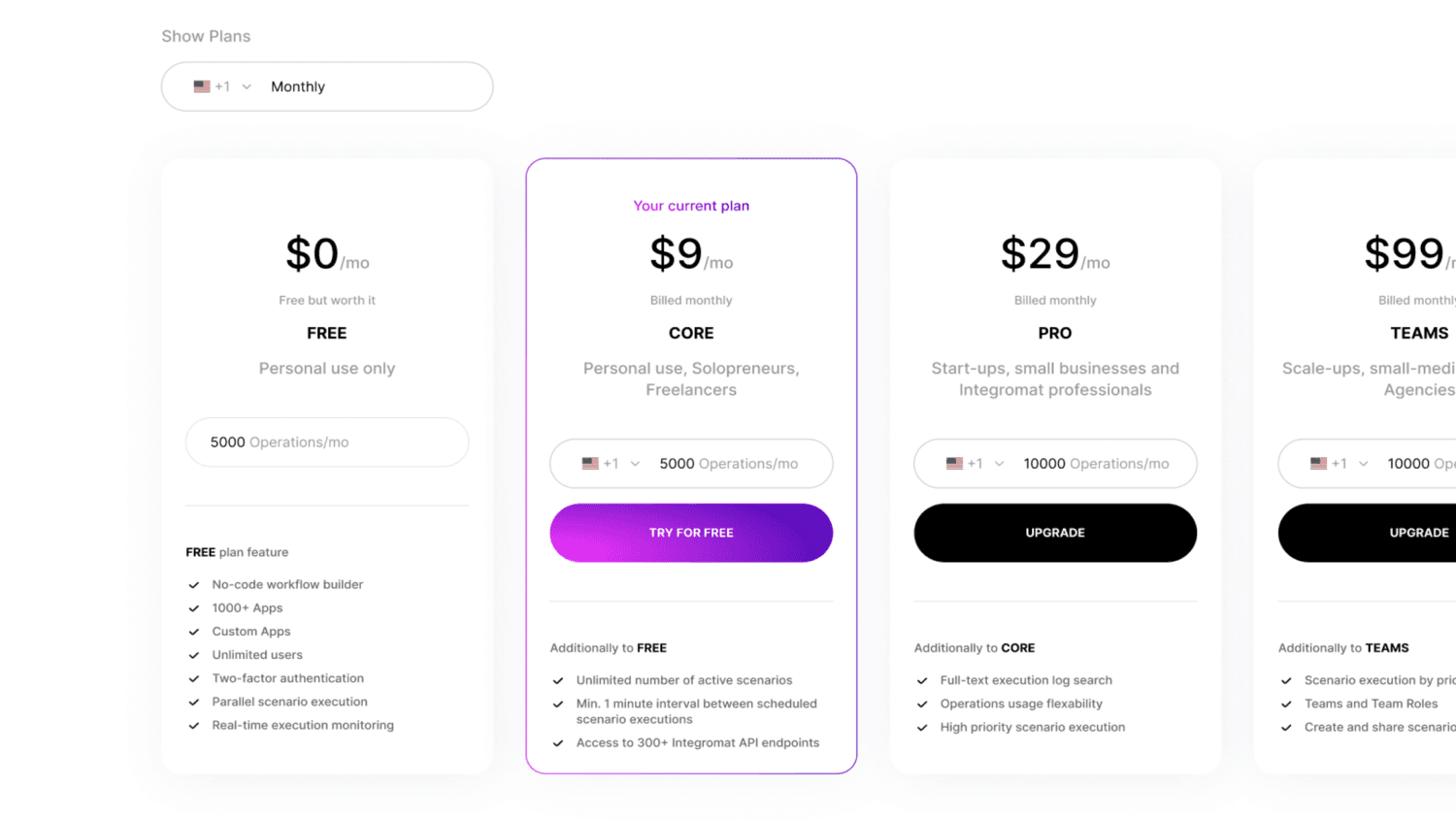
Task: Click the flag icon in CORE operations field
Action: click(590, 464)
